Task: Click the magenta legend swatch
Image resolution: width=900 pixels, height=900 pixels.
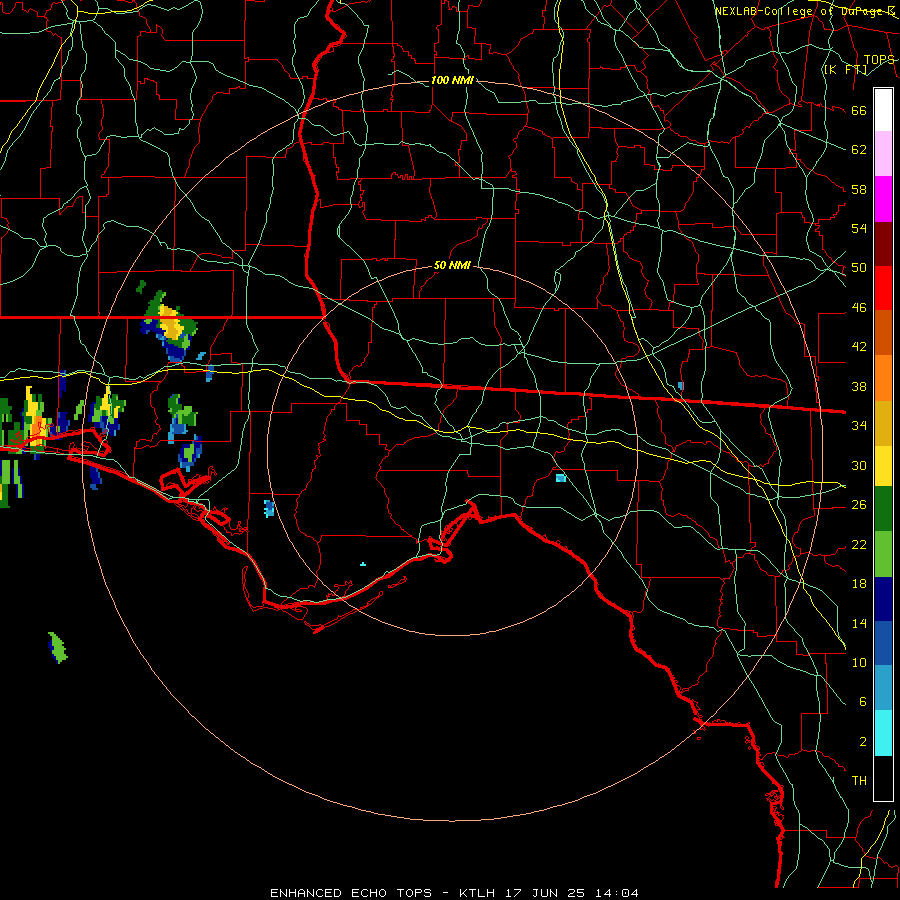Action: [x=883, y=199]
